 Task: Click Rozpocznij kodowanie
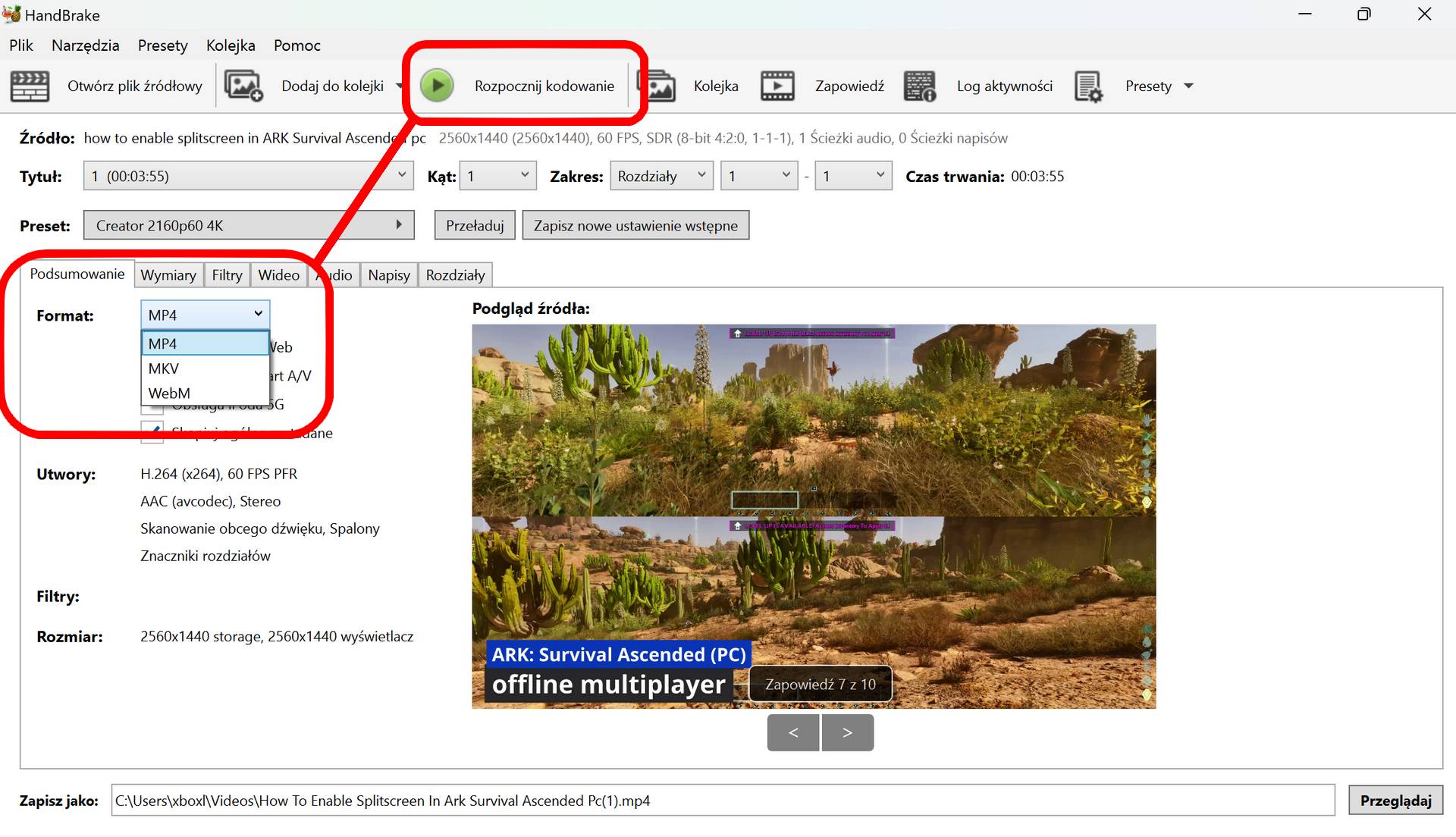tap(544, 86)
